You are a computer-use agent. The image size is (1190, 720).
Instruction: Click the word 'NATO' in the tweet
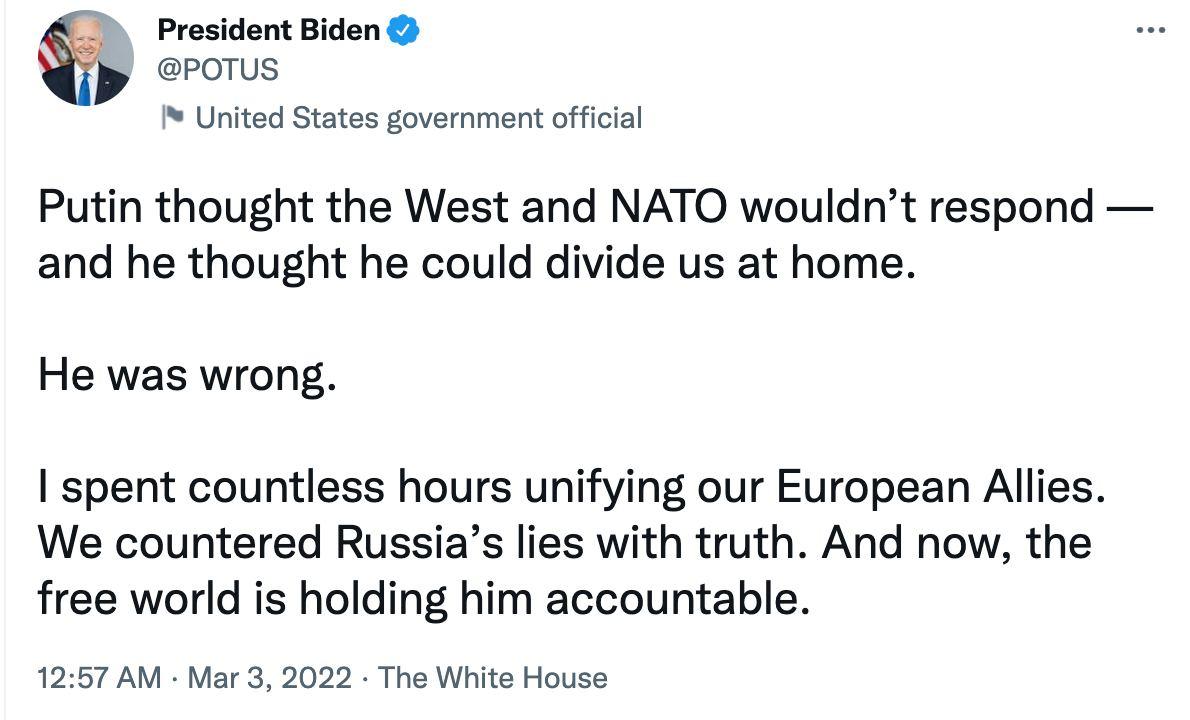point(668,206)
